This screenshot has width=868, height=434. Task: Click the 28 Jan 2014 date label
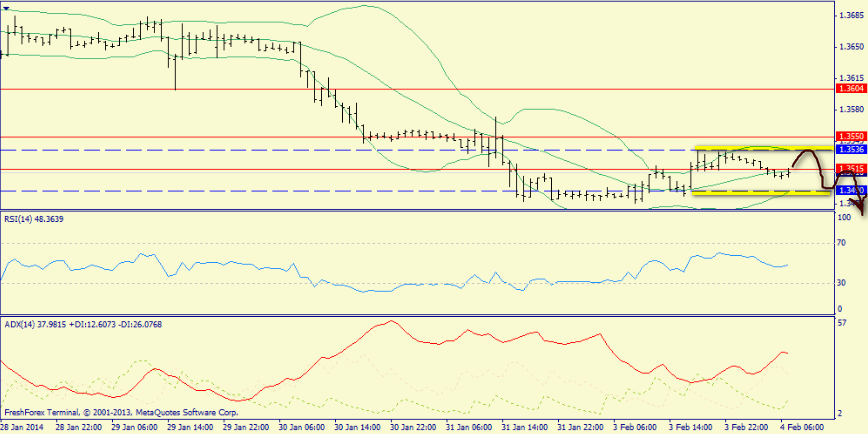[x=20, y=428]
